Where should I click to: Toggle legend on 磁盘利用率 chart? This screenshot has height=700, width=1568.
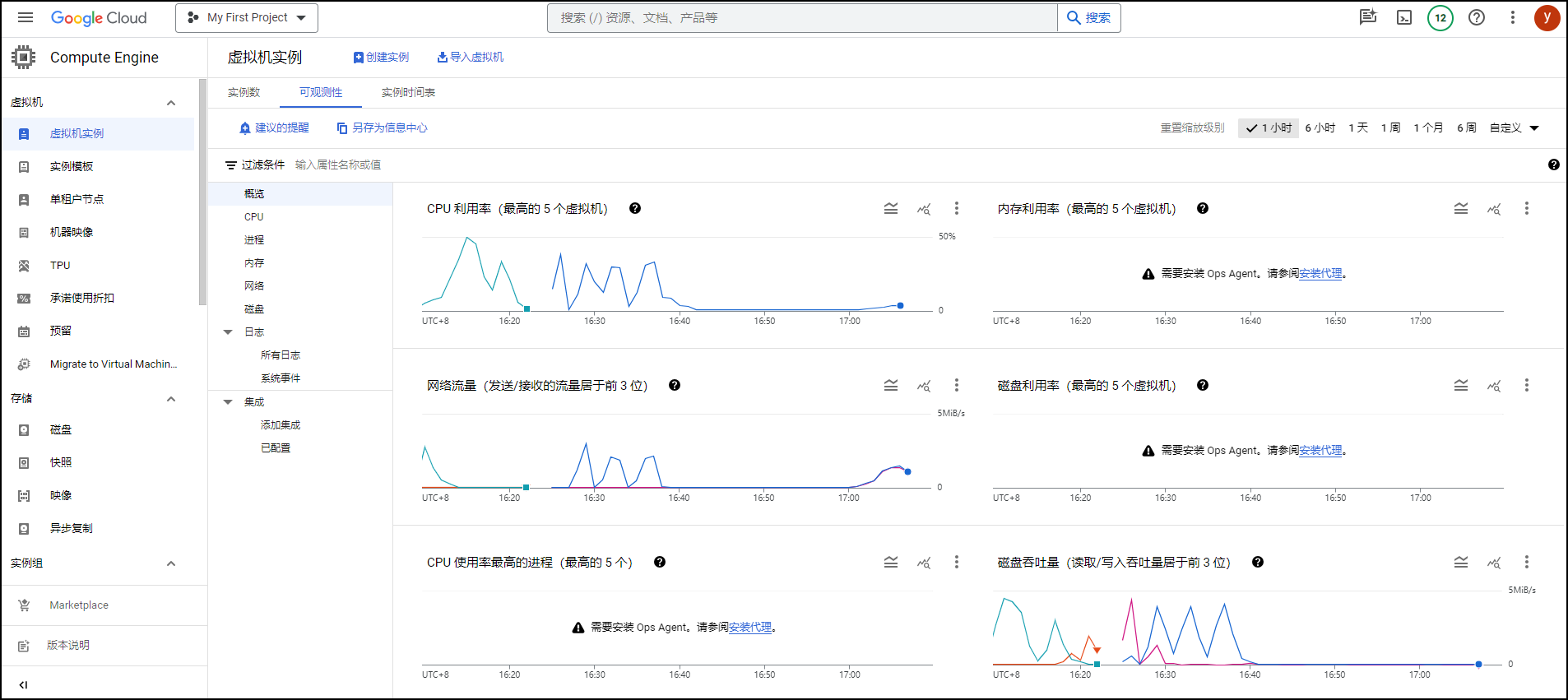click(1461, 385)
